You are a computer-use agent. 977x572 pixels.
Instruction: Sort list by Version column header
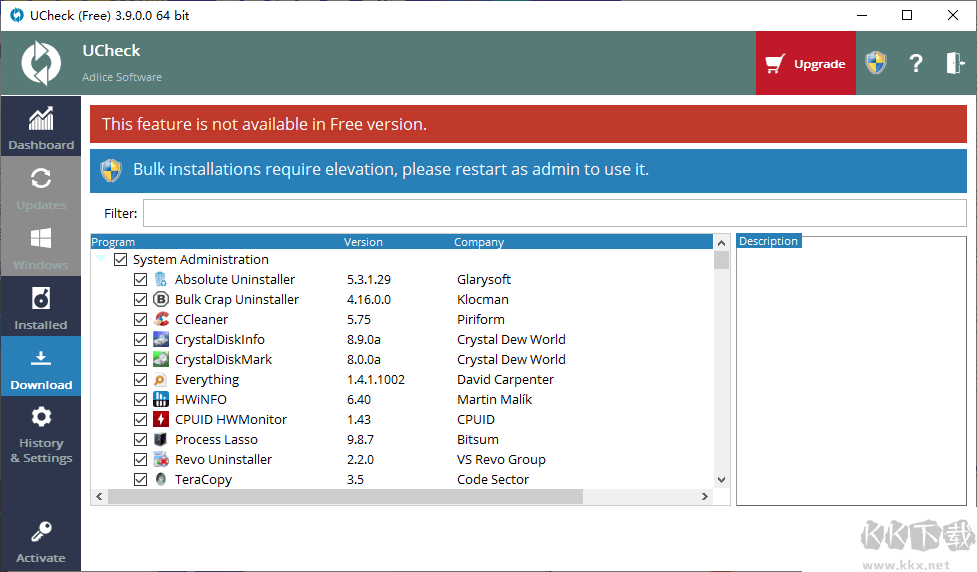363,242
